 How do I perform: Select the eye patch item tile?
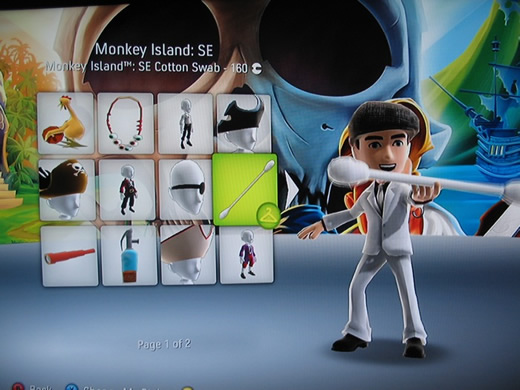click(186, 189)
